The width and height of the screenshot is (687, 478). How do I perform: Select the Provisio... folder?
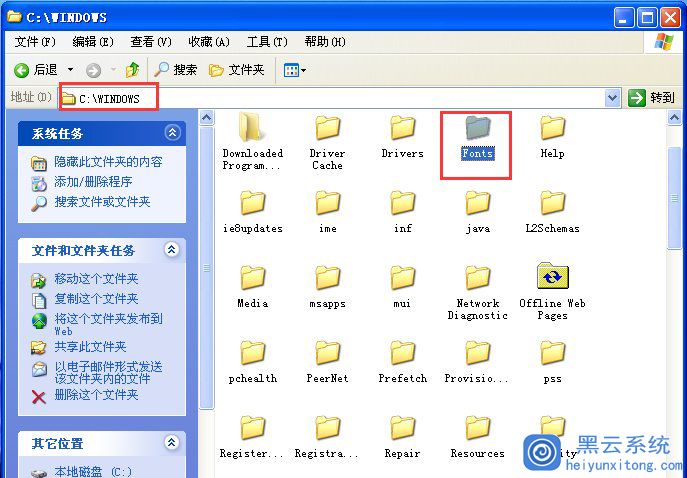coord(477,362)
